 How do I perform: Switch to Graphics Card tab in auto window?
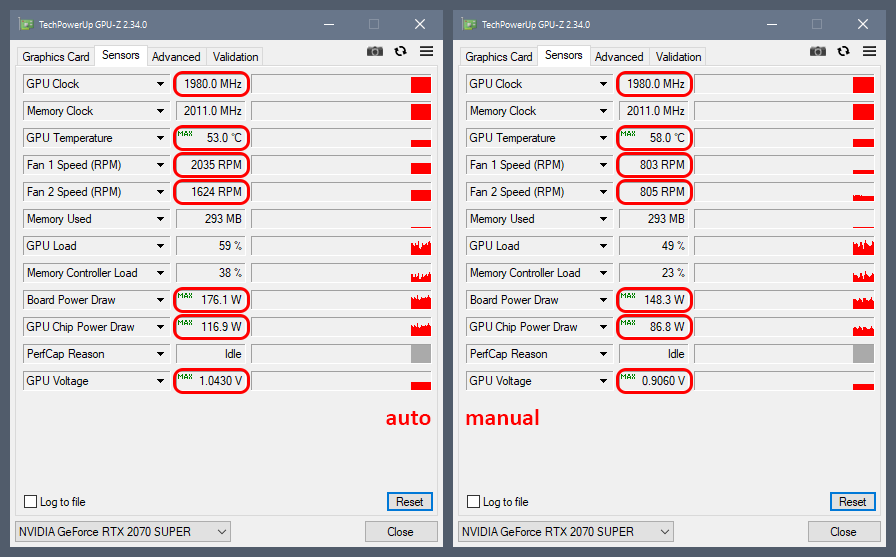[x=55, y=57]
